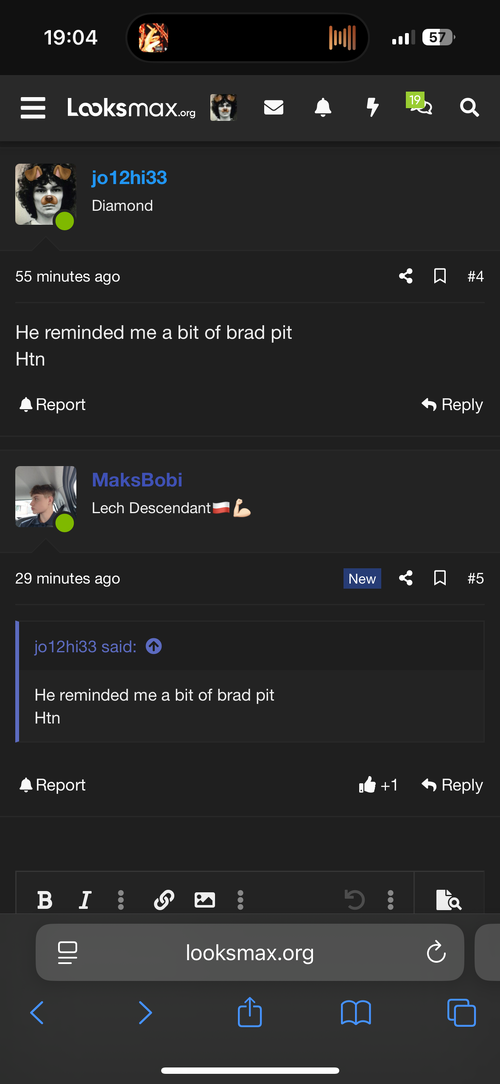Tap the search magnifier icon in header

coord(470,108)
